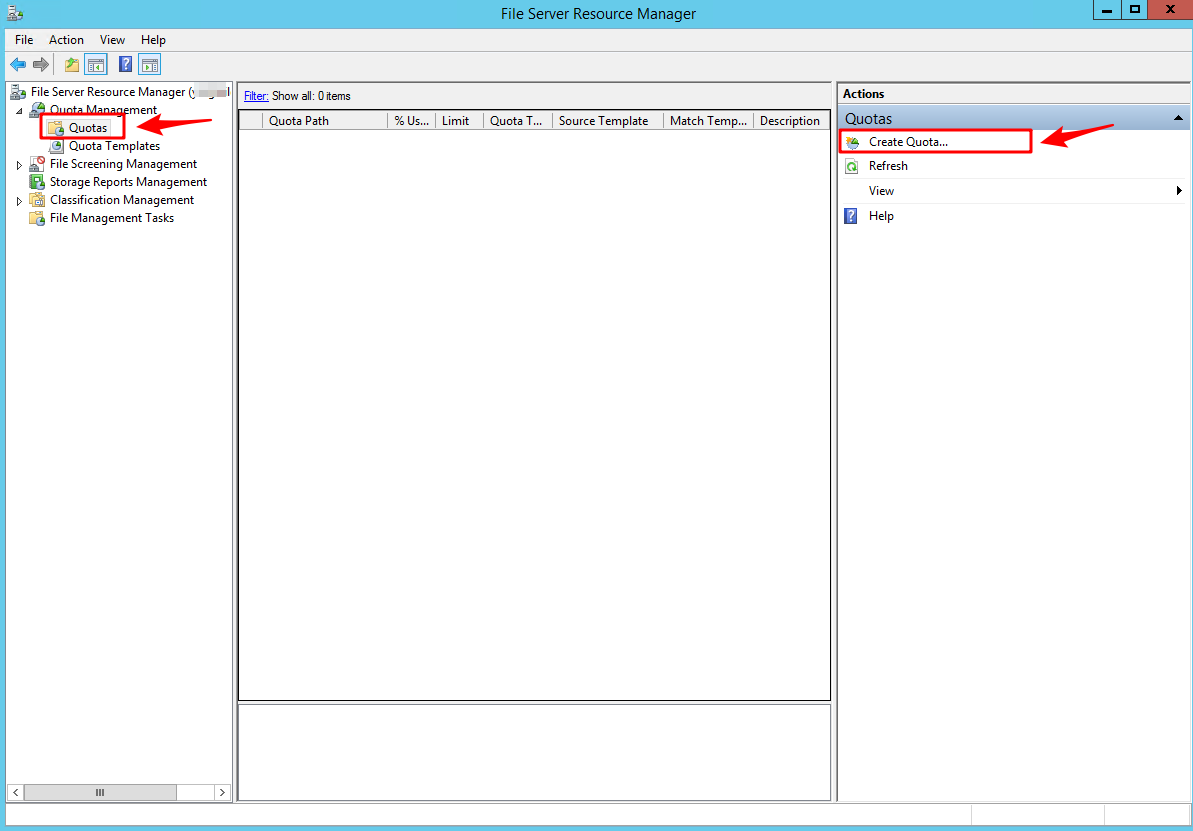1193x831 pixels.
Task: Sort by Quota Path column header
Action: point(325,121)
